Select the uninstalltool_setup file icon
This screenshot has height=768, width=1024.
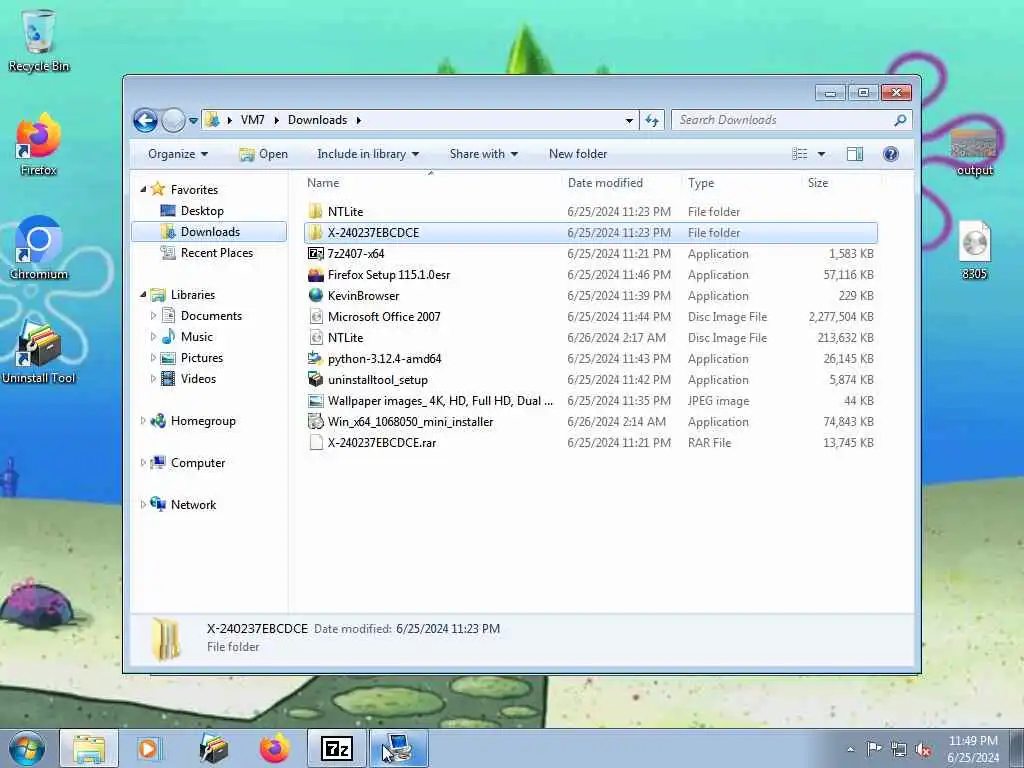pyautogui.click(x=315, y=379)
